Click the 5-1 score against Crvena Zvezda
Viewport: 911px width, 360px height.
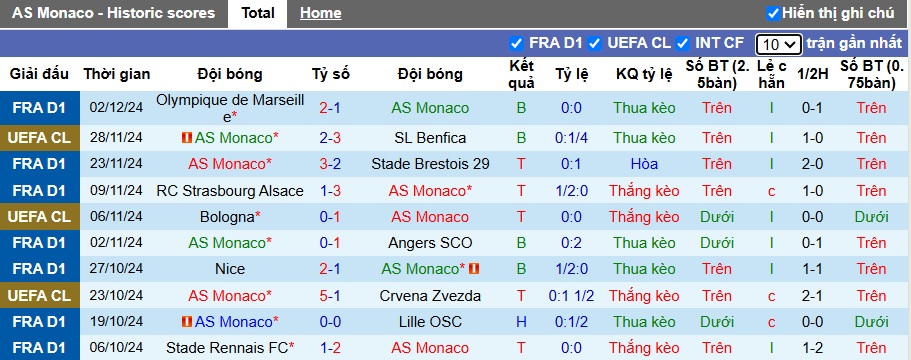(330, 296)
